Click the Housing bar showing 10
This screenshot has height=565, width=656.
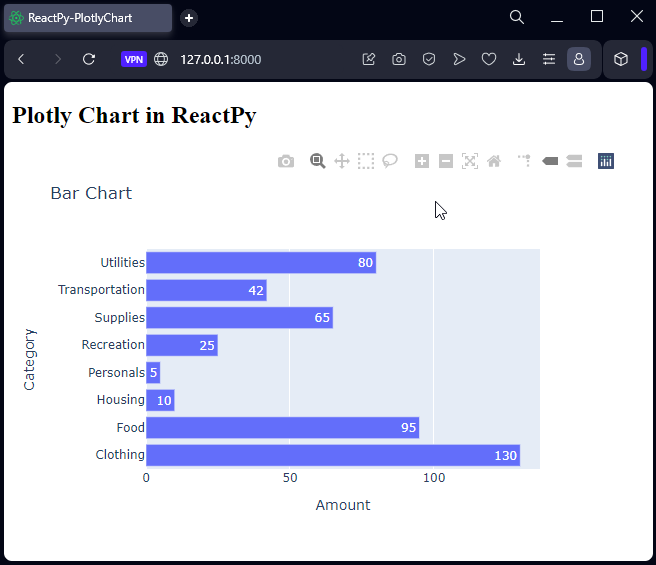(160, 400)
